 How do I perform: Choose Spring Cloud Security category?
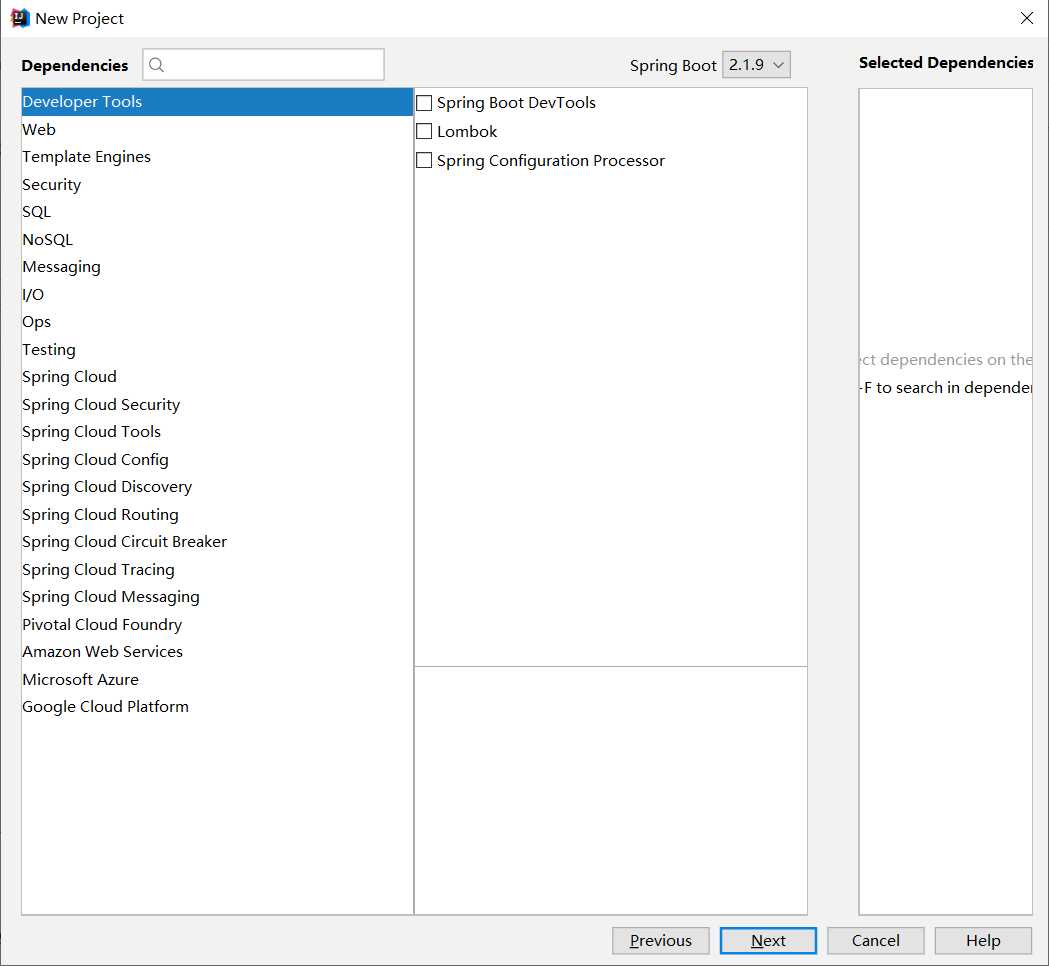pos(217,405)
